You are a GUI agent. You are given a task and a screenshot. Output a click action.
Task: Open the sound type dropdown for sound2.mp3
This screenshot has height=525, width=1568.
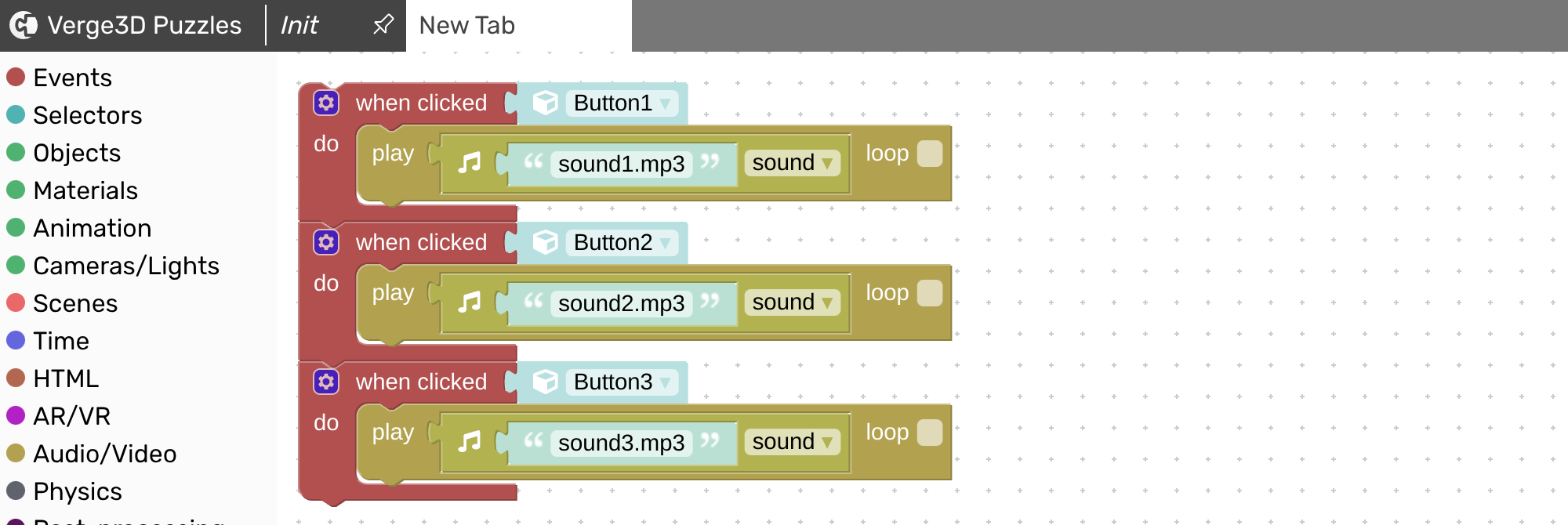coord(792,302)
